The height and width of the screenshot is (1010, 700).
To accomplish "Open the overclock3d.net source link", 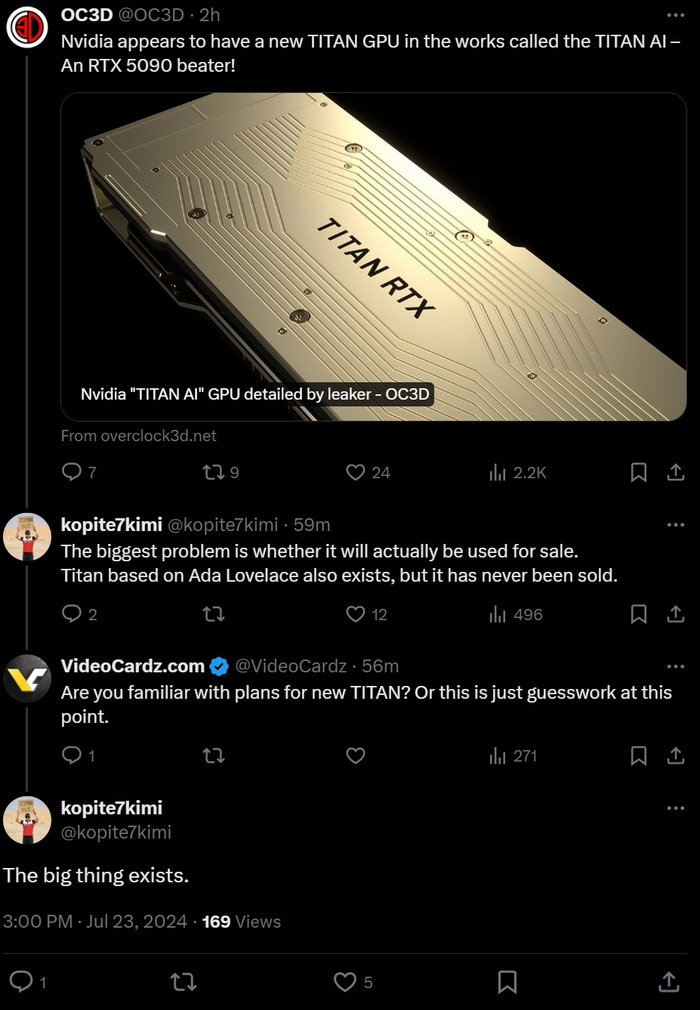I will coord(138,435).
